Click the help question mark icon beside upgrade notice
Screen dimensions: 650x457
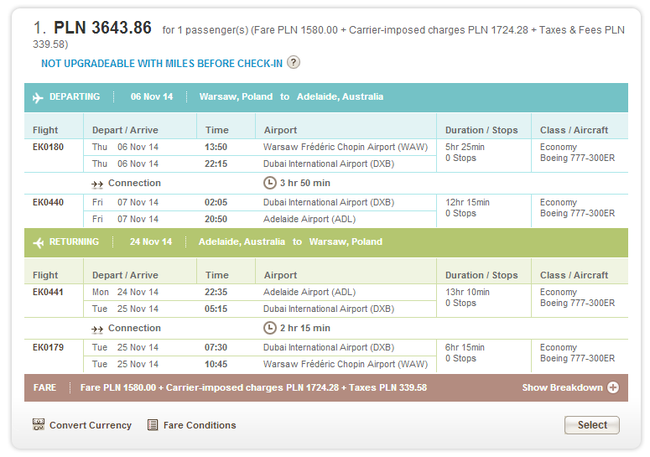click(x=293, y=63)
